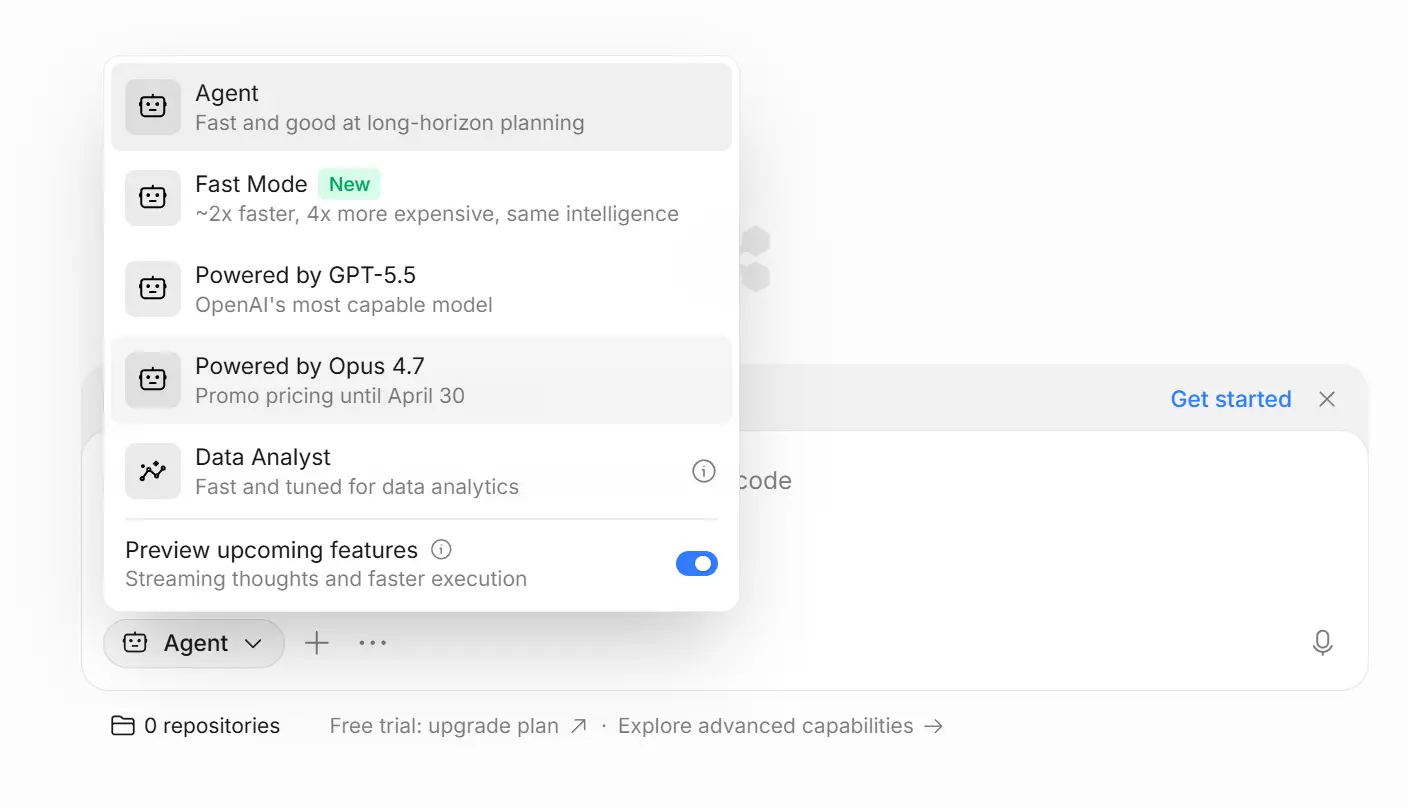Open the three-dots more options menu
Image resolution: width=1408 pixels, height=808 pixels.
[373, 643]
